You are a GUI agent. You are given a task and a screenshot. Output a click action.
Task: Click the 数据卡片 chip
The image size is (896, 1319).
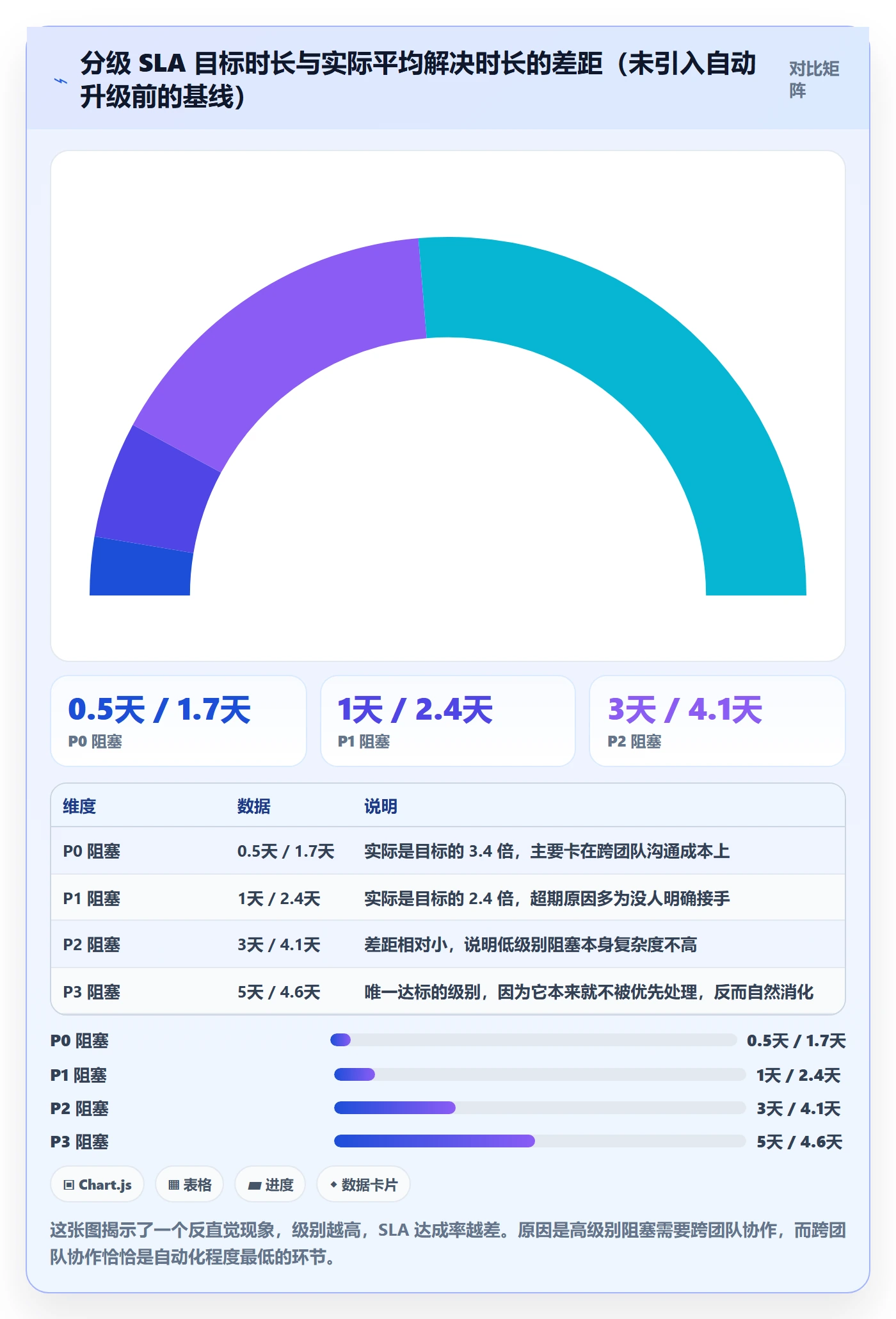(364, 1185)
